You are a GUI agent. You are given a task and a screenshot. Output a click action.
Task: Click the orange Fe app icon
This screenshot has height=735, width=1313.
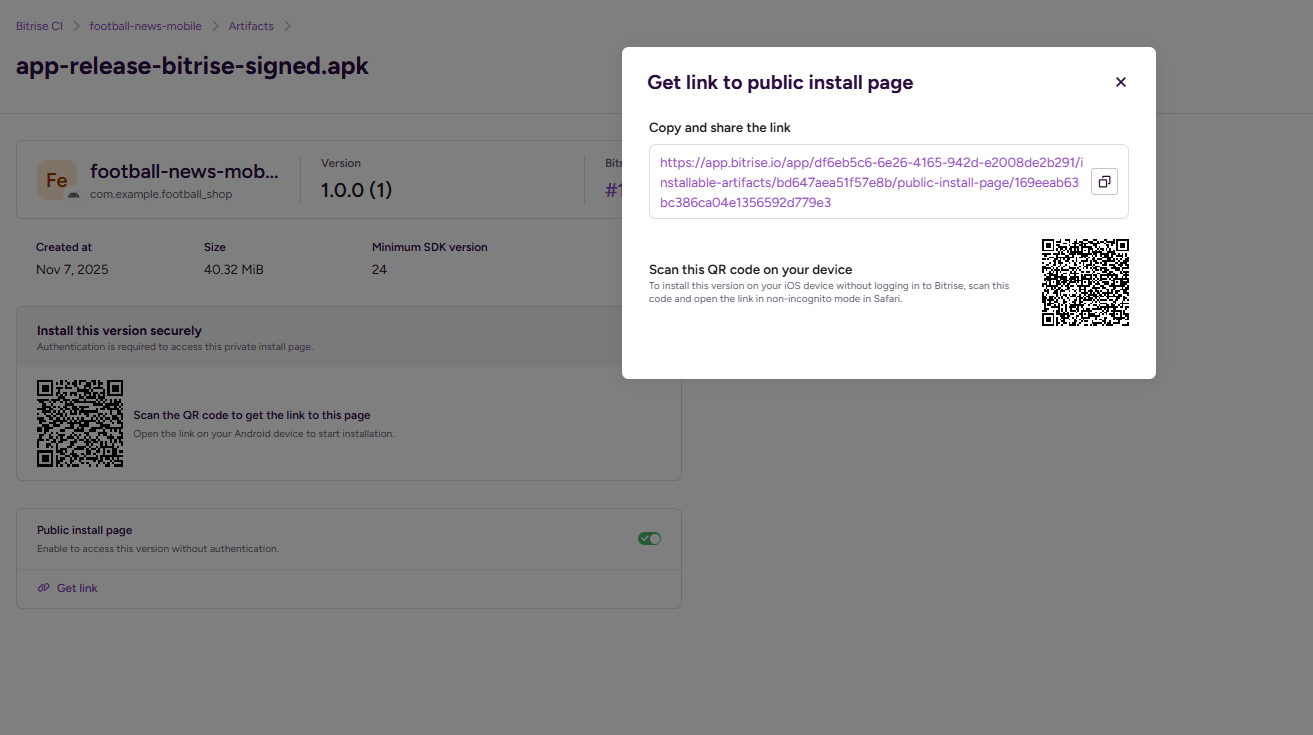pos(56,180)
